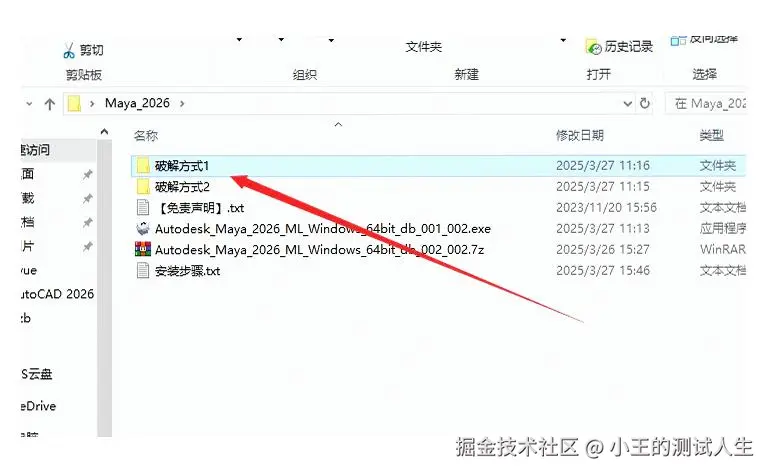Expand chevron before Maya_2026 breadcrumb
The image size is (768, 473).
point(92,103)
